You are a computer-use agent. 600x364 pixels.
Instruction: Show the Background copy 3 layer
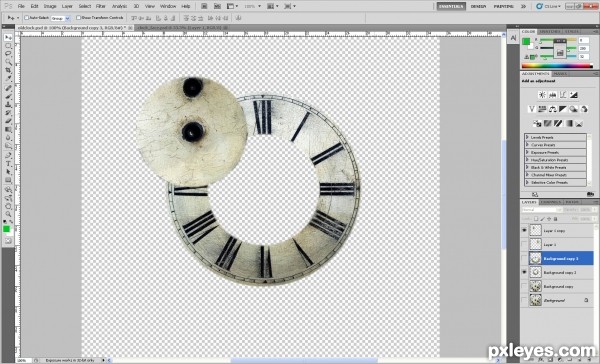[524, 258]
